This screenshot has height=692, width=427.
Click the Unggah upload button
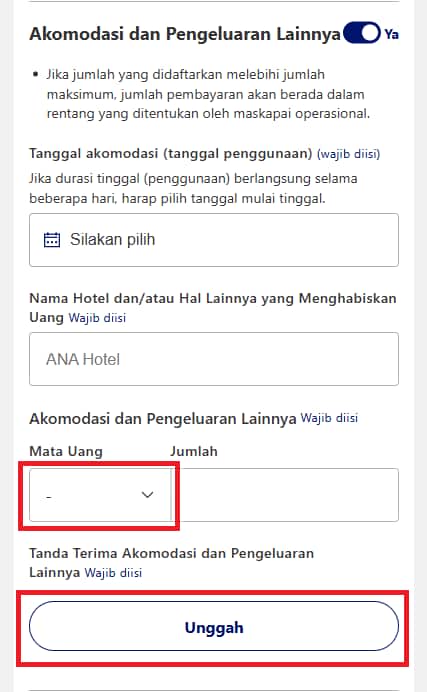point(214,626)
